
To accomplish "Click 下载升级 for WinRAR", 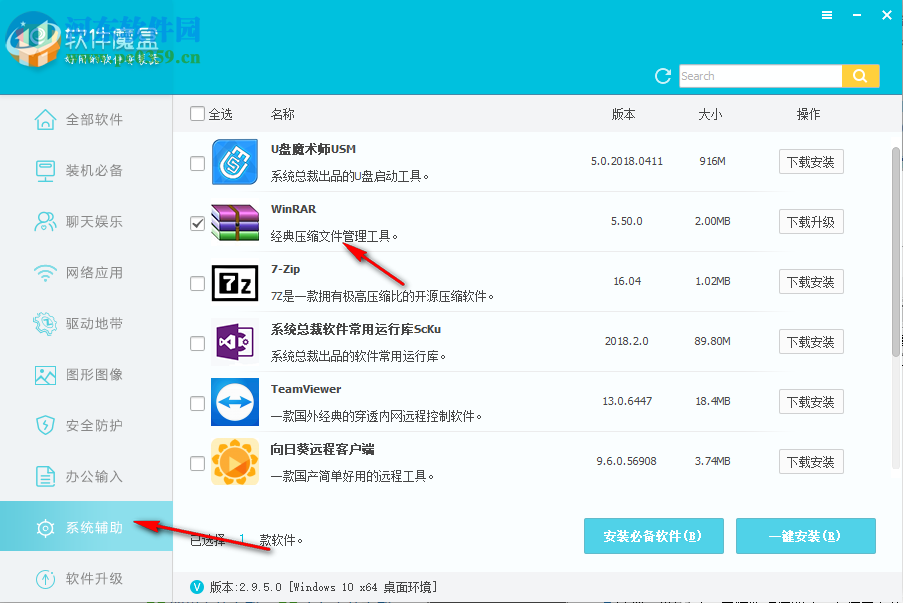I will 811,222.
